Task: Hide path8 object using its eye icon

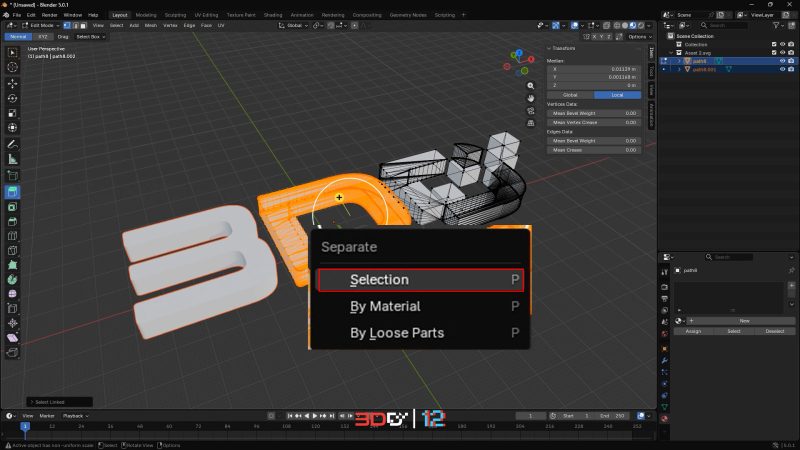Action: click(781, 61)
